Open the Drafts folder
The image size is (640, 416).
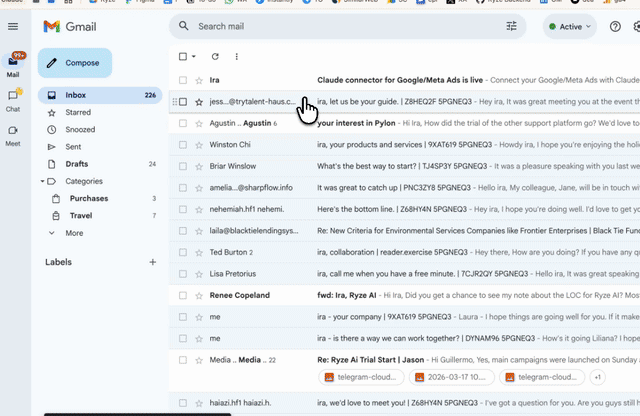(100, 164)
